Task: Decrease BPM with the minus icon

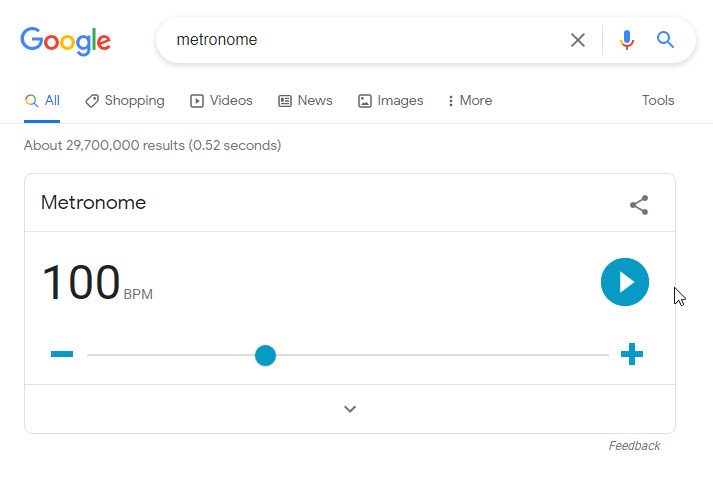Action: pyautogui.click(x=62, y=354)
